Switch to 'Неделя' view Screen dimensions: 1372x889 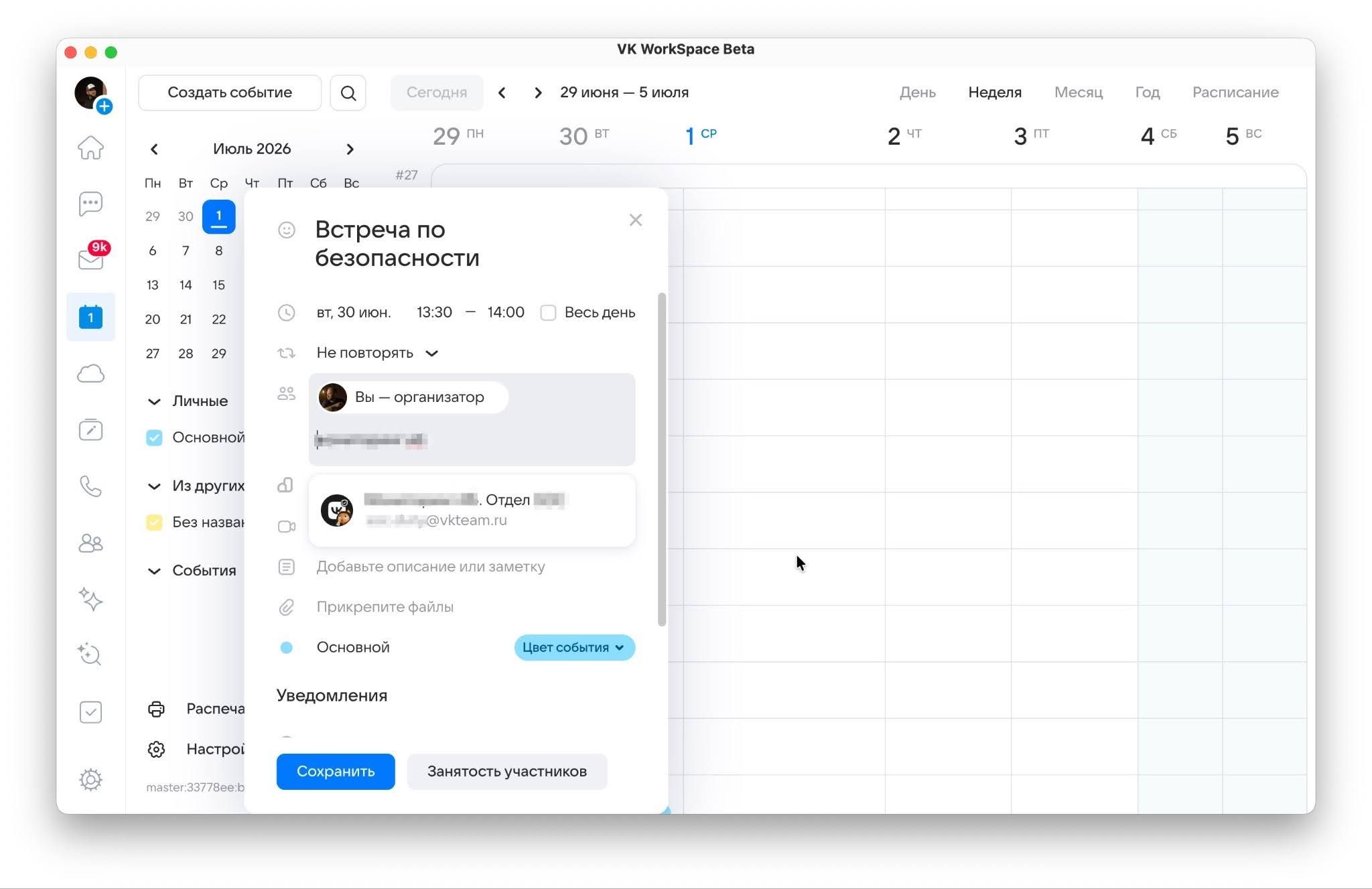point(995,92)
